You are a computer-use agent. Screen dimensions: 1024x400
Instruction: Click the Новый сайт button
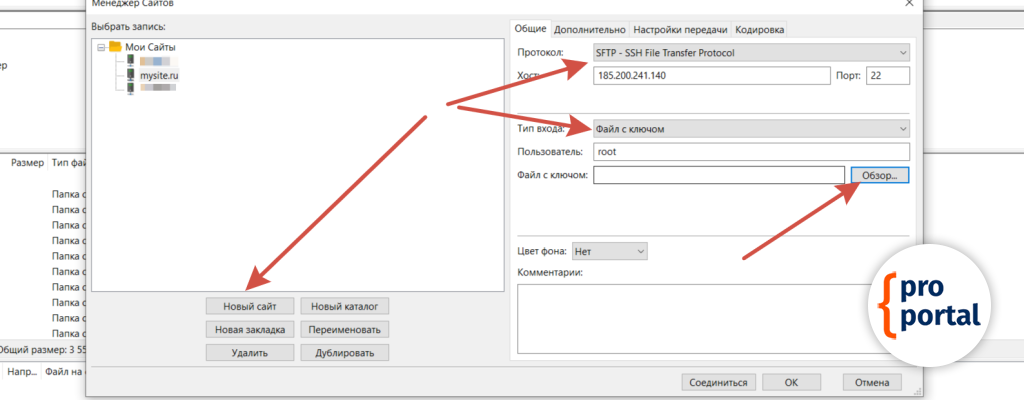[251, 305]
